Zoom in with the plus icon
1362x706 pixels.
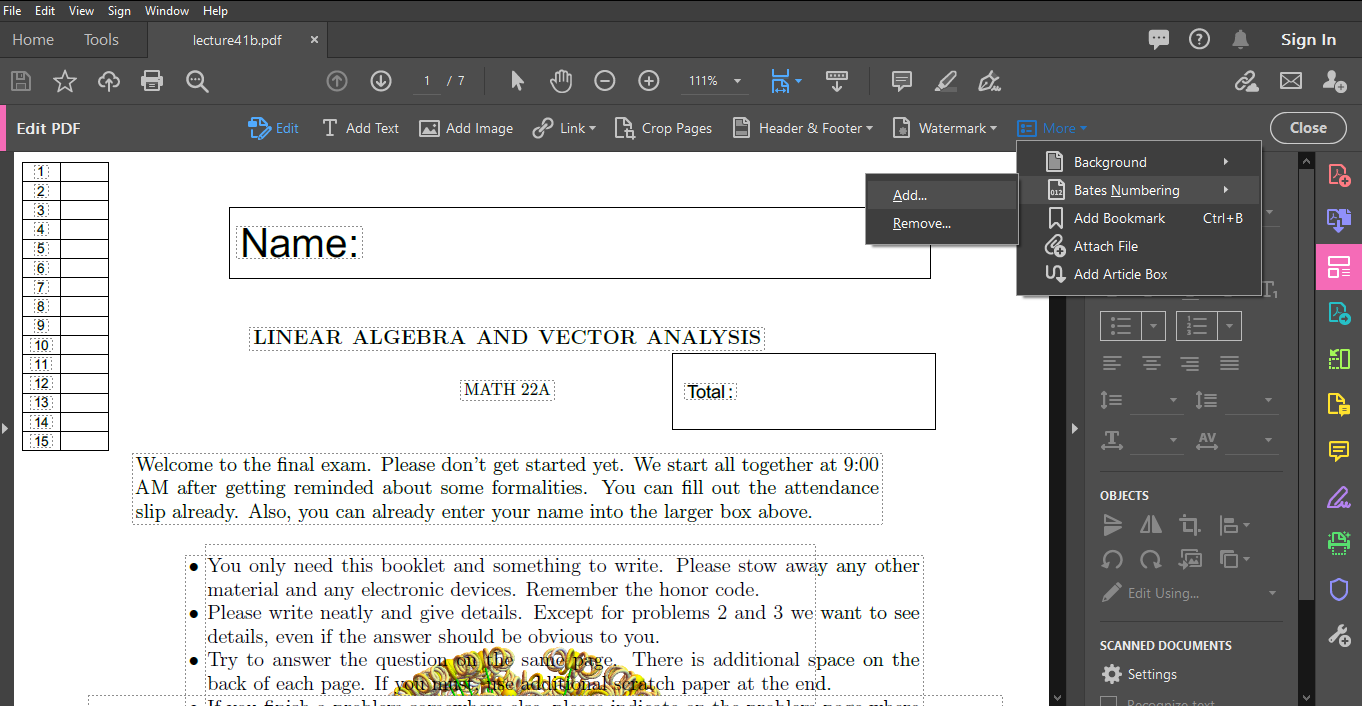click(649, 81)
